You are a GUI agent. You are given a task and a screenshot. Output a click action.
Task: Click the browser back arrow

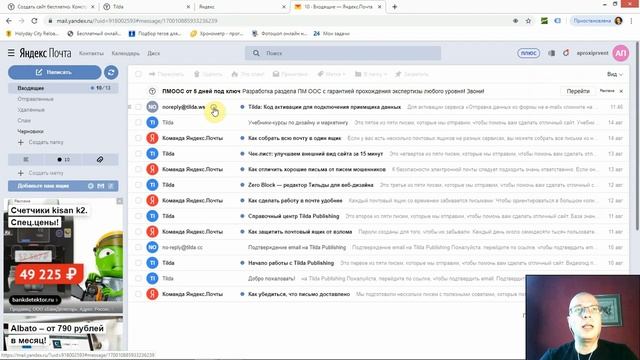(x=9, y=21)
